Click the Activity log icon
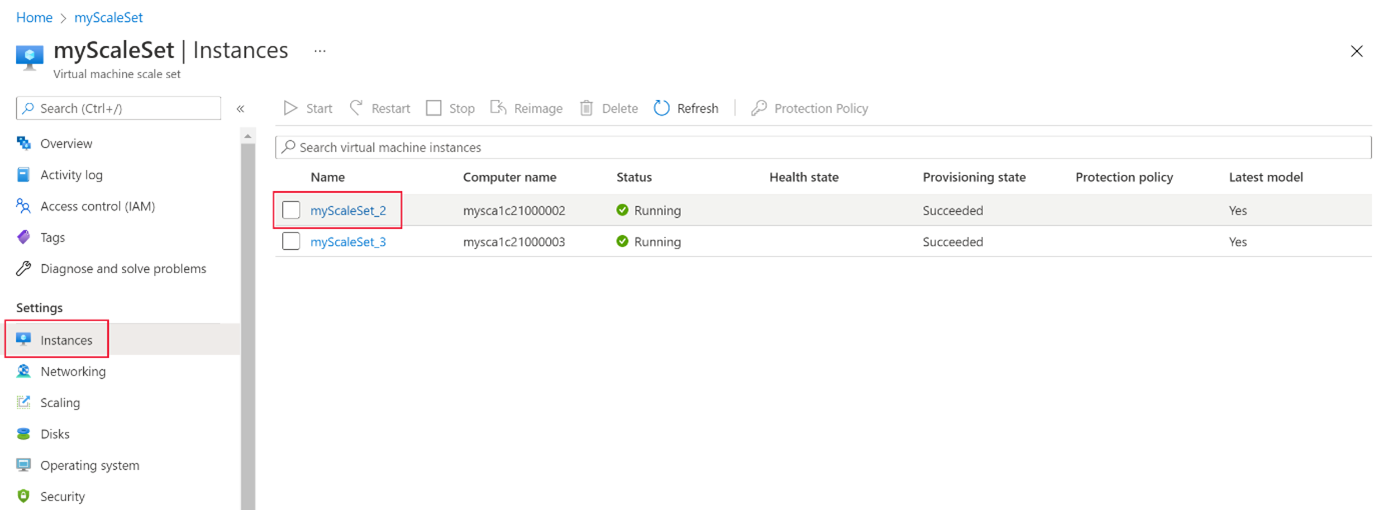Screen dimensions: 1379x510 point(24,175)
